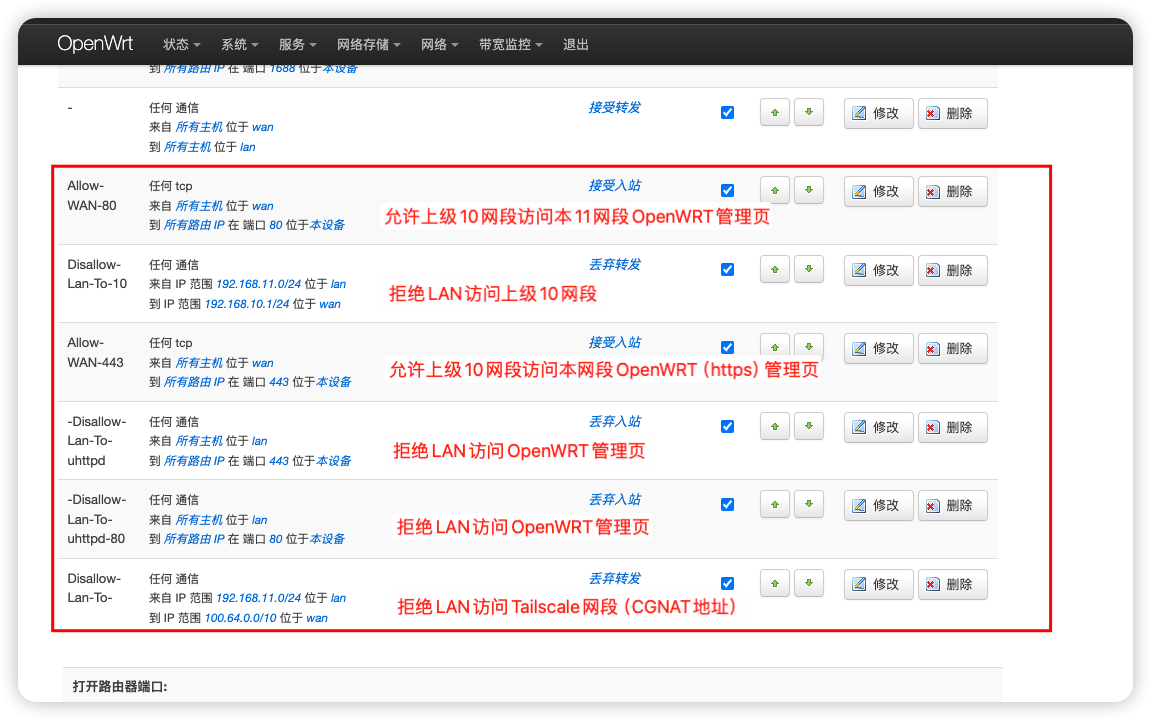The height and width of the screenshot is (720, 1151).
Task: Move Disallow-Lan-To-10 rule down with arrow
Action: click(x=808, y=270)
